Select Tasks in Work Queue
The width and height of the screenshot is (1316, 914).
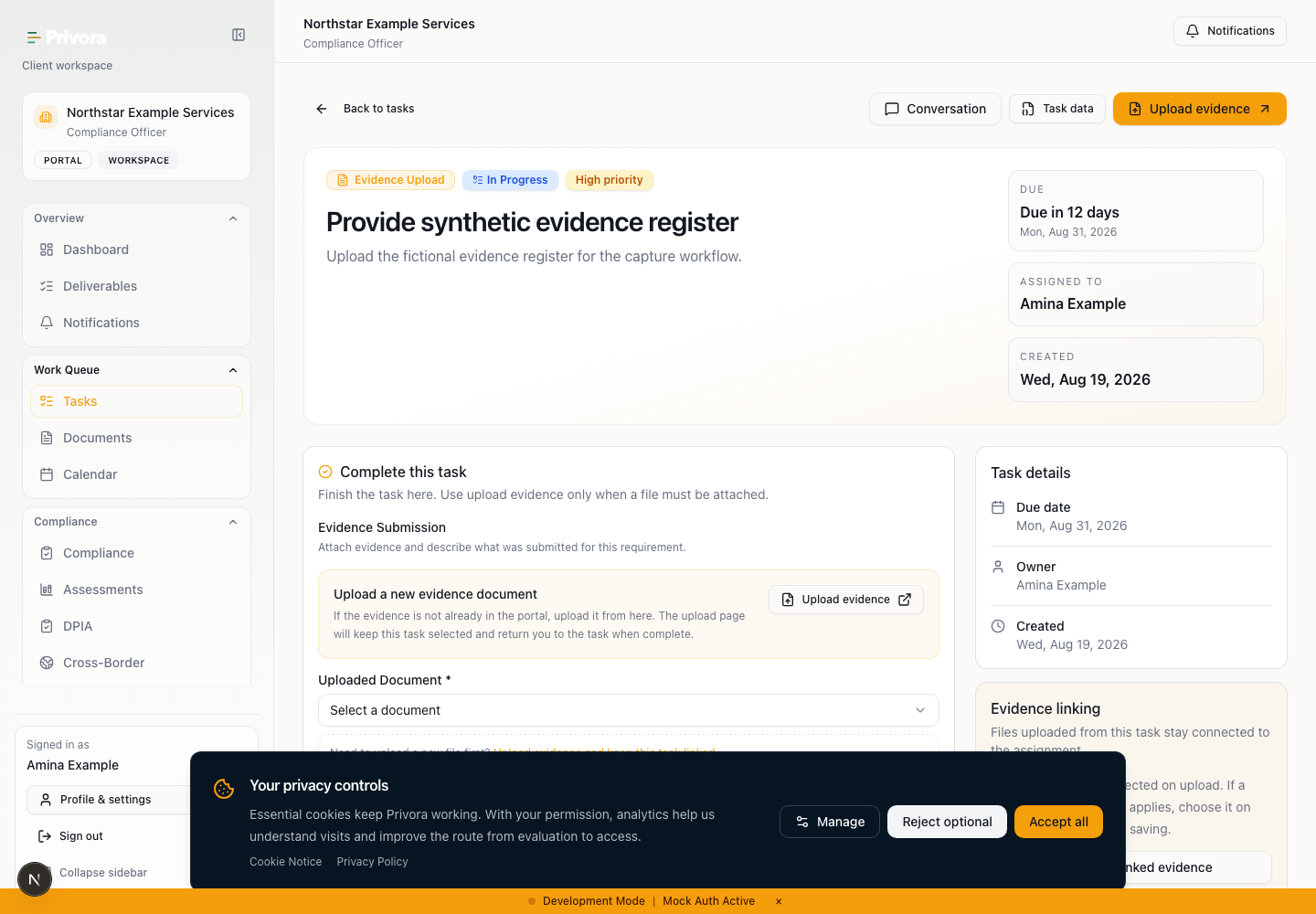point(136,401)
